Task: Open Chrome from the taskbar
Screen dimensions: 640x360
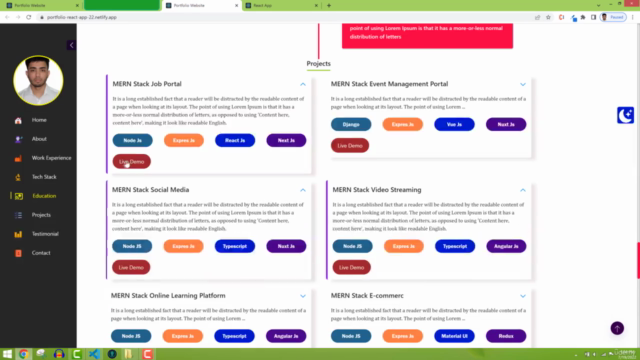Action: coord(24,354)
